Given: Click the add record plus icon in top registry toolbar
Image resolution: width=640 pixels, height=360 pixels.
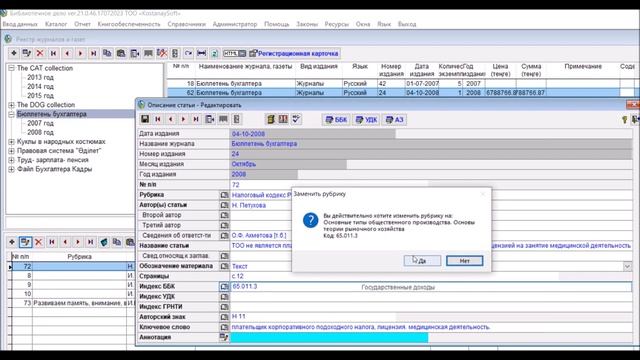Looking at the screenshot, I should (14, 53).
